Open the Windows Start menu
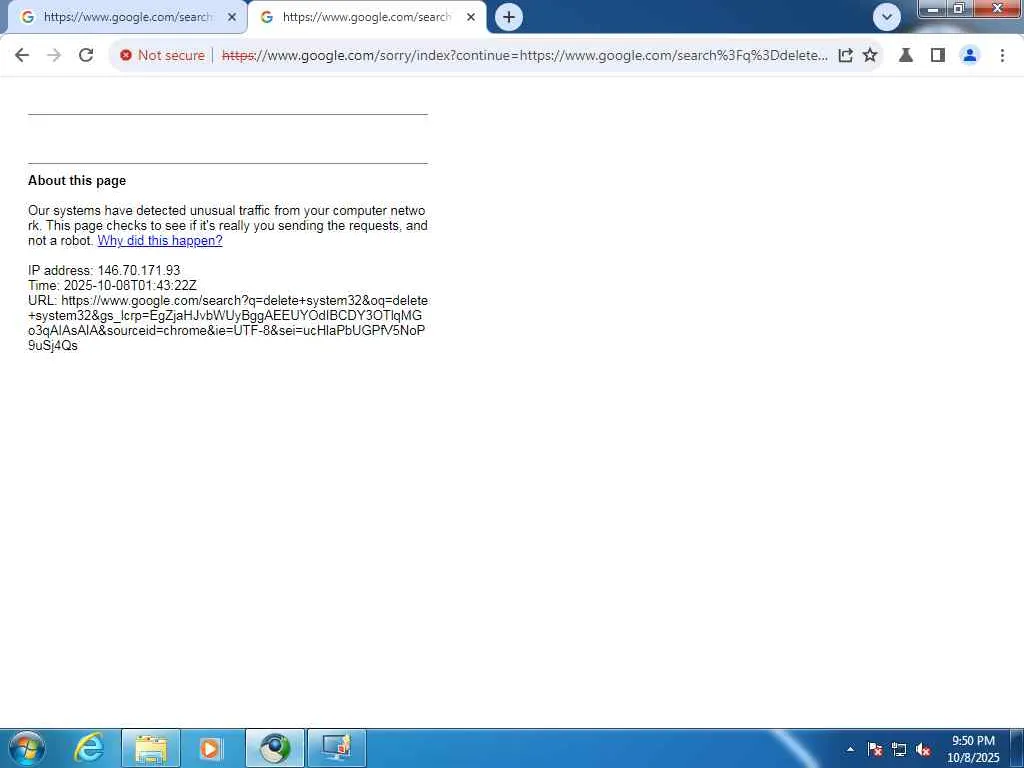 pos(27,748)
